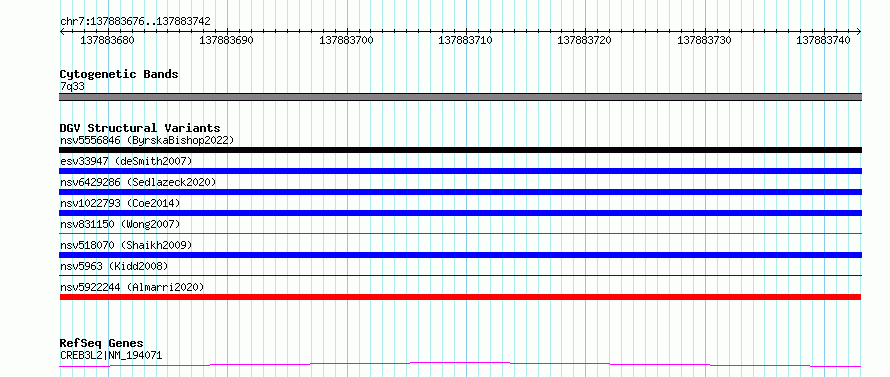
Task: Open variant nsv5922244 (Almarri2020) label
Action: 132,287
